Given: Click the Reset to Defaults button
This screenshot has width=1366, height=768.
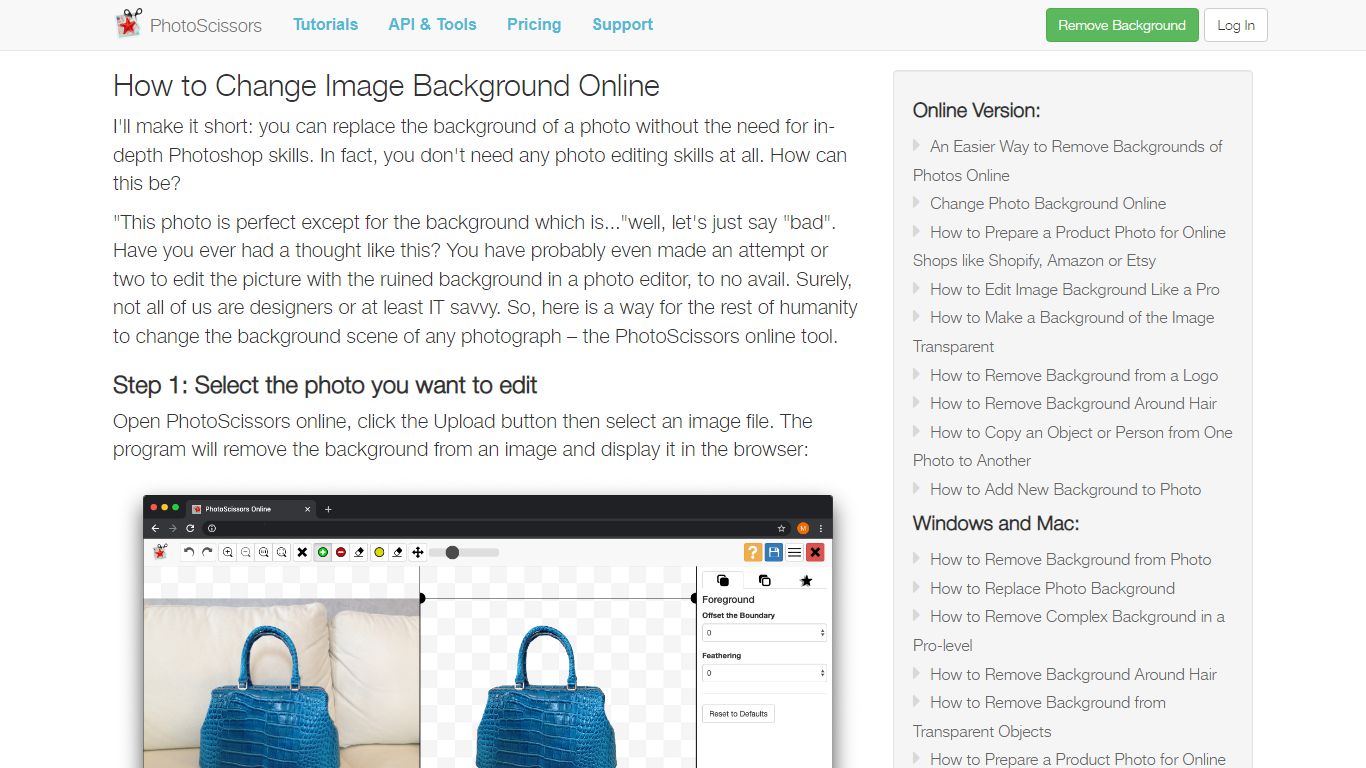Looking at the screenshot, I should [x=739, y=714].
